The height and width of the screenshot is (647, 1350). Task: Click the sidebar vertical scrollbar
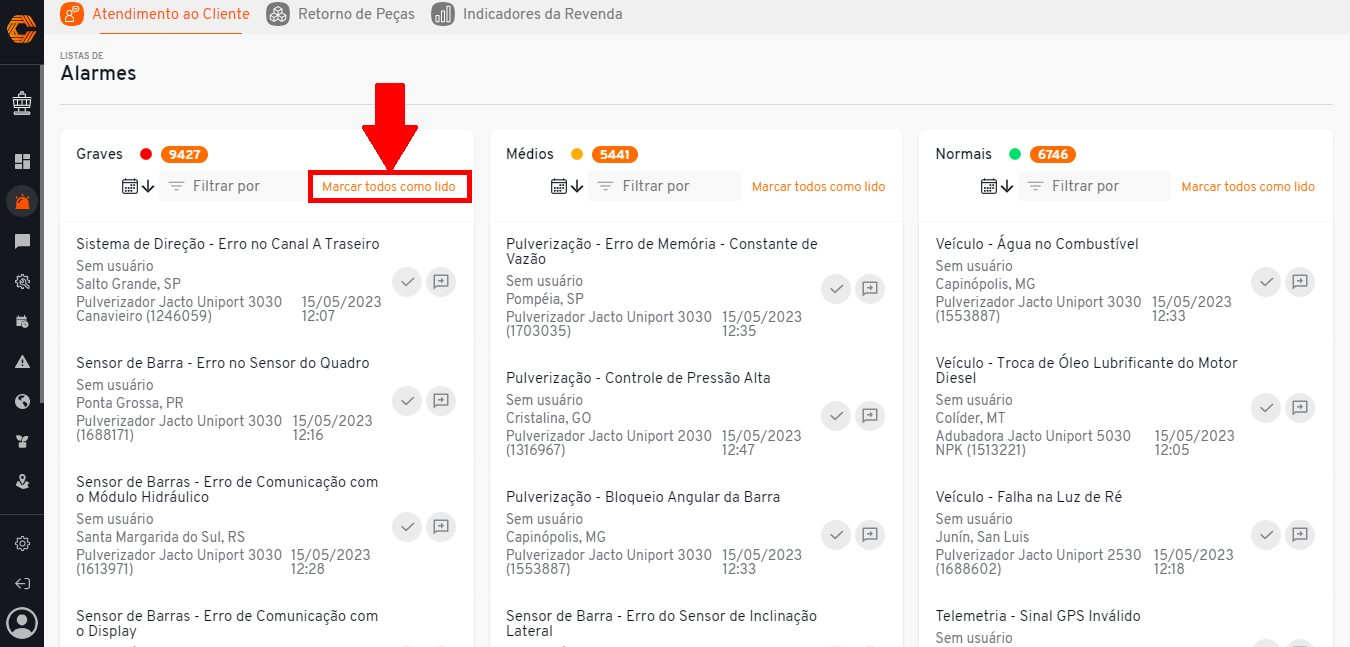click(41, 235)
